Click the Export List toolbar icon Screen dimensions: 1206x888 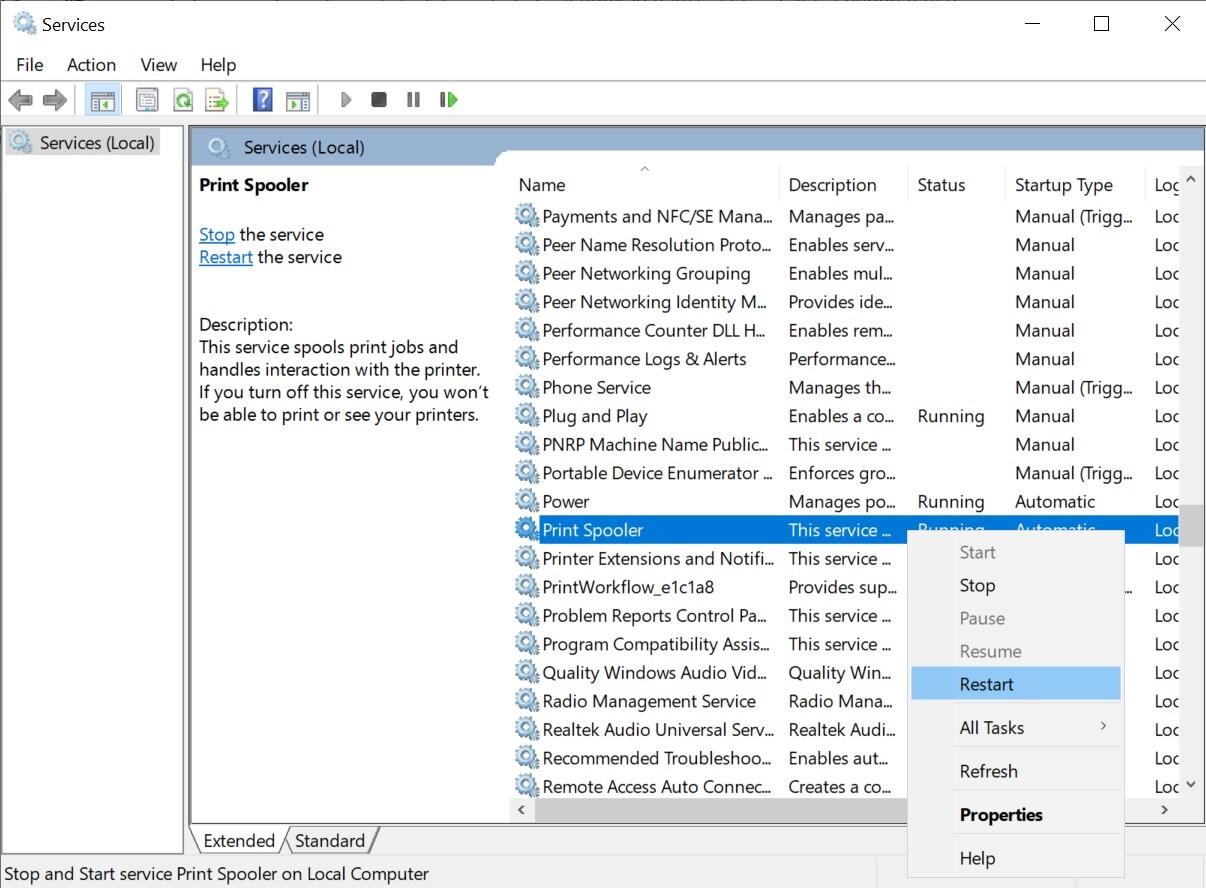(217, 100)
